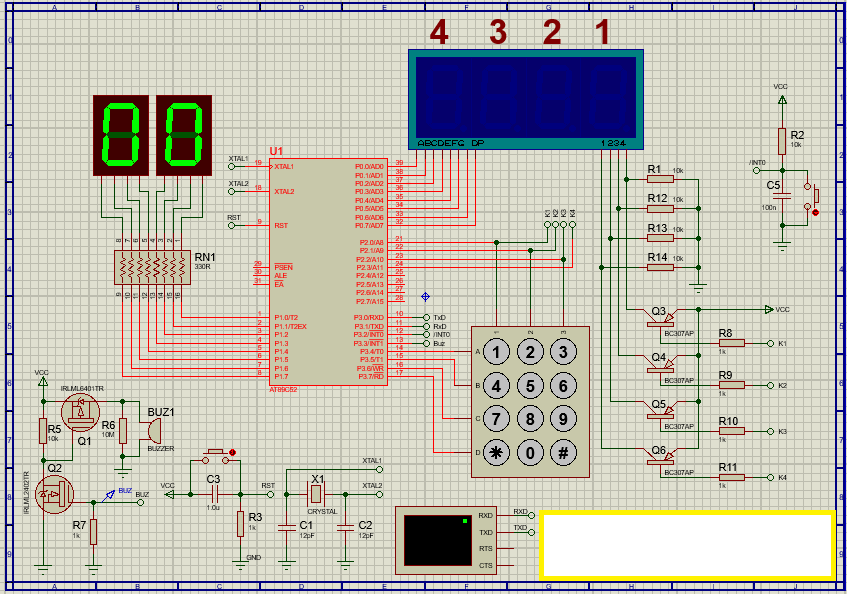Select resistor R6 10M
Screen dimensions: 847x594
coord(123,431)
